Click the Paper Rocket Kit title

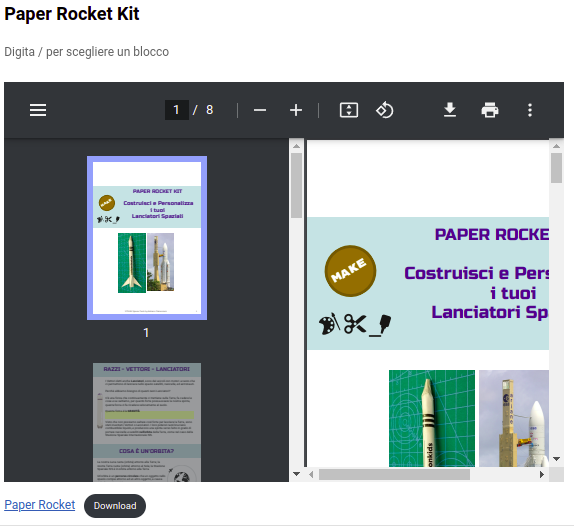coord(72,14)
